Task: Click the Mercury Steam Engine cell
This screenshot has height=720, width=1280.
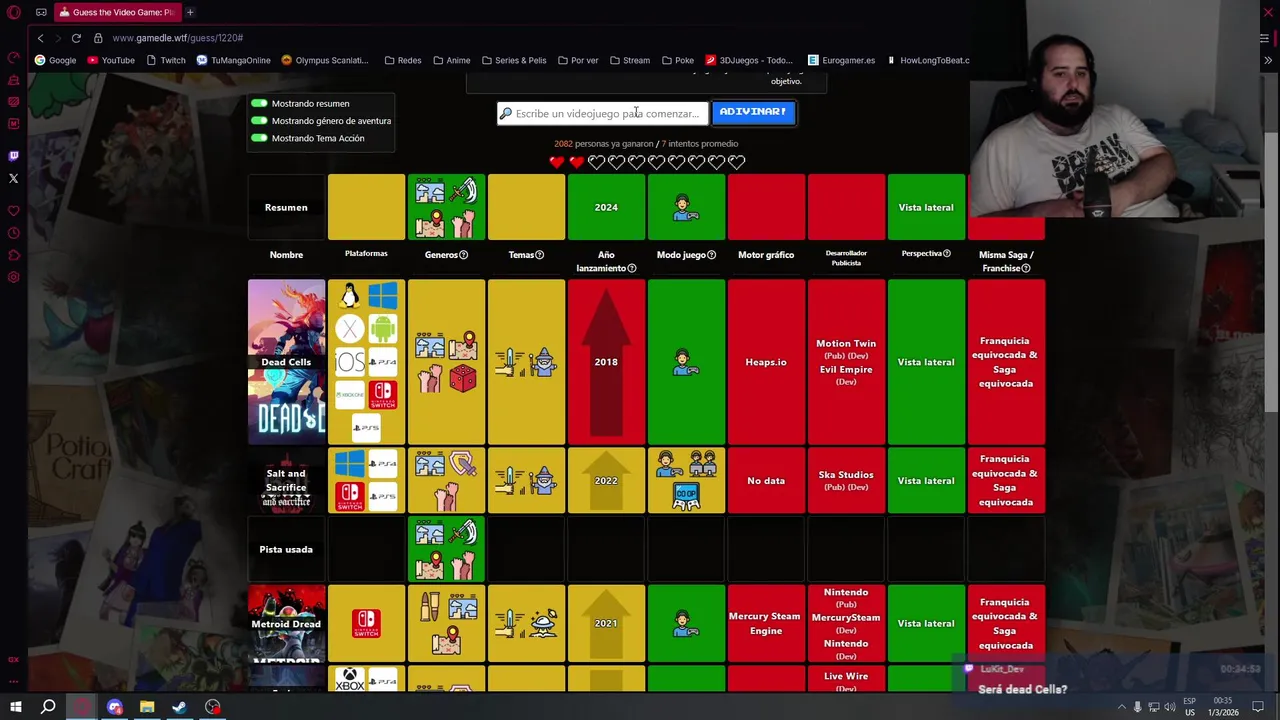Action: coord(766,624)
